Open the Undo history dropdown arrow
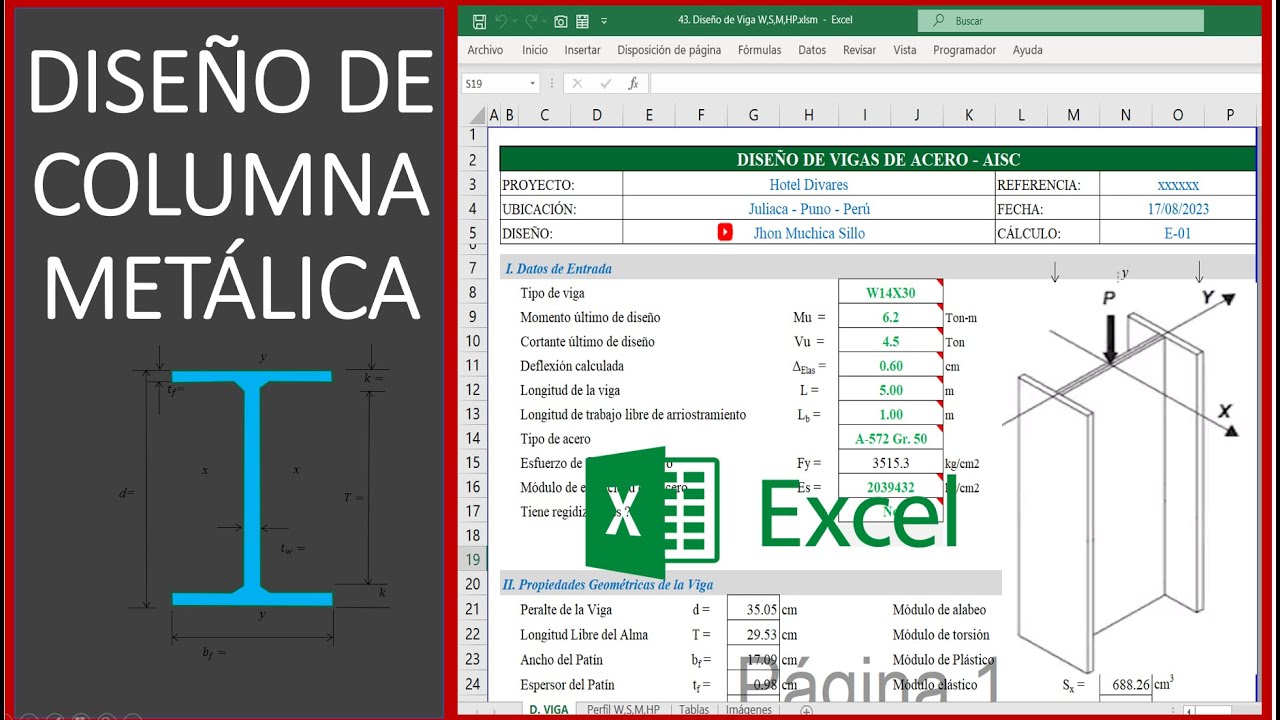The height and width of the screenshot is (720, 1280). pos(515,21)
